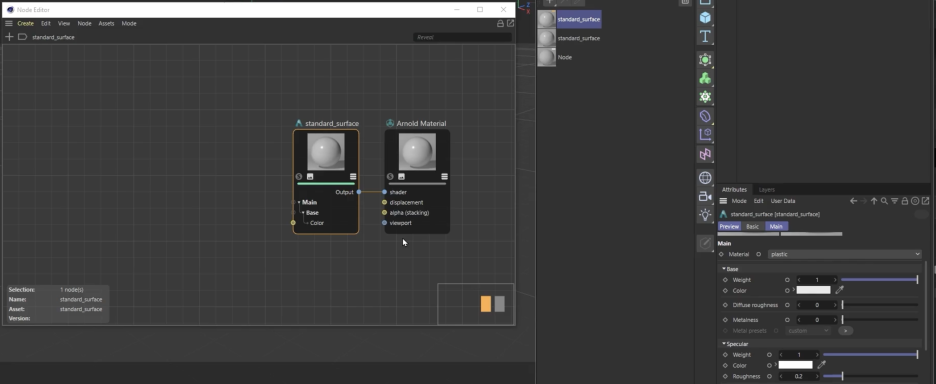The height and width of the screenshot is (384, 936).
Task: Click the green subdivision generator icon
Action: pyautogui.click(x=705, y=60)
